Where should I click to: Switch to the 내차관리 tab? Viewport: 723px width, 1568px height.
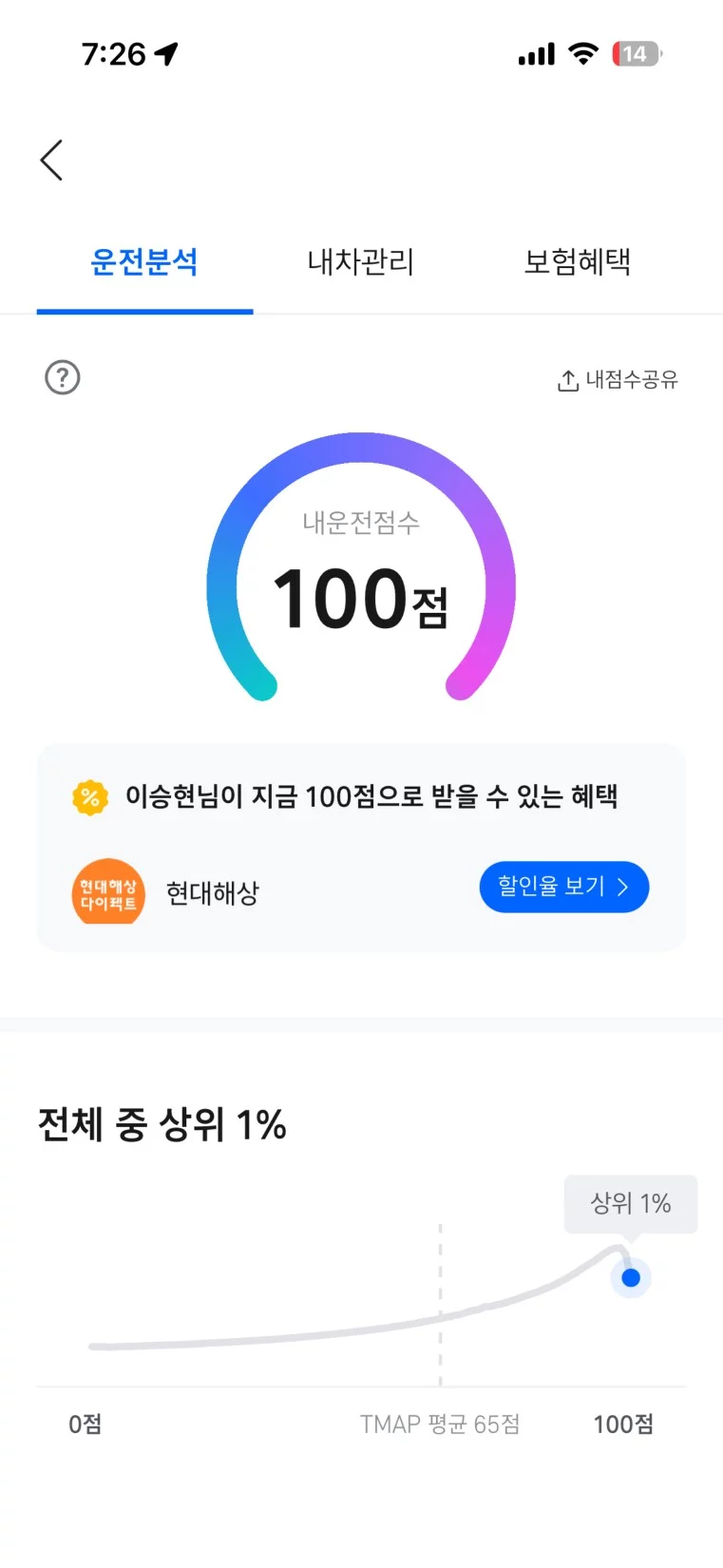(x=361, y=262)
